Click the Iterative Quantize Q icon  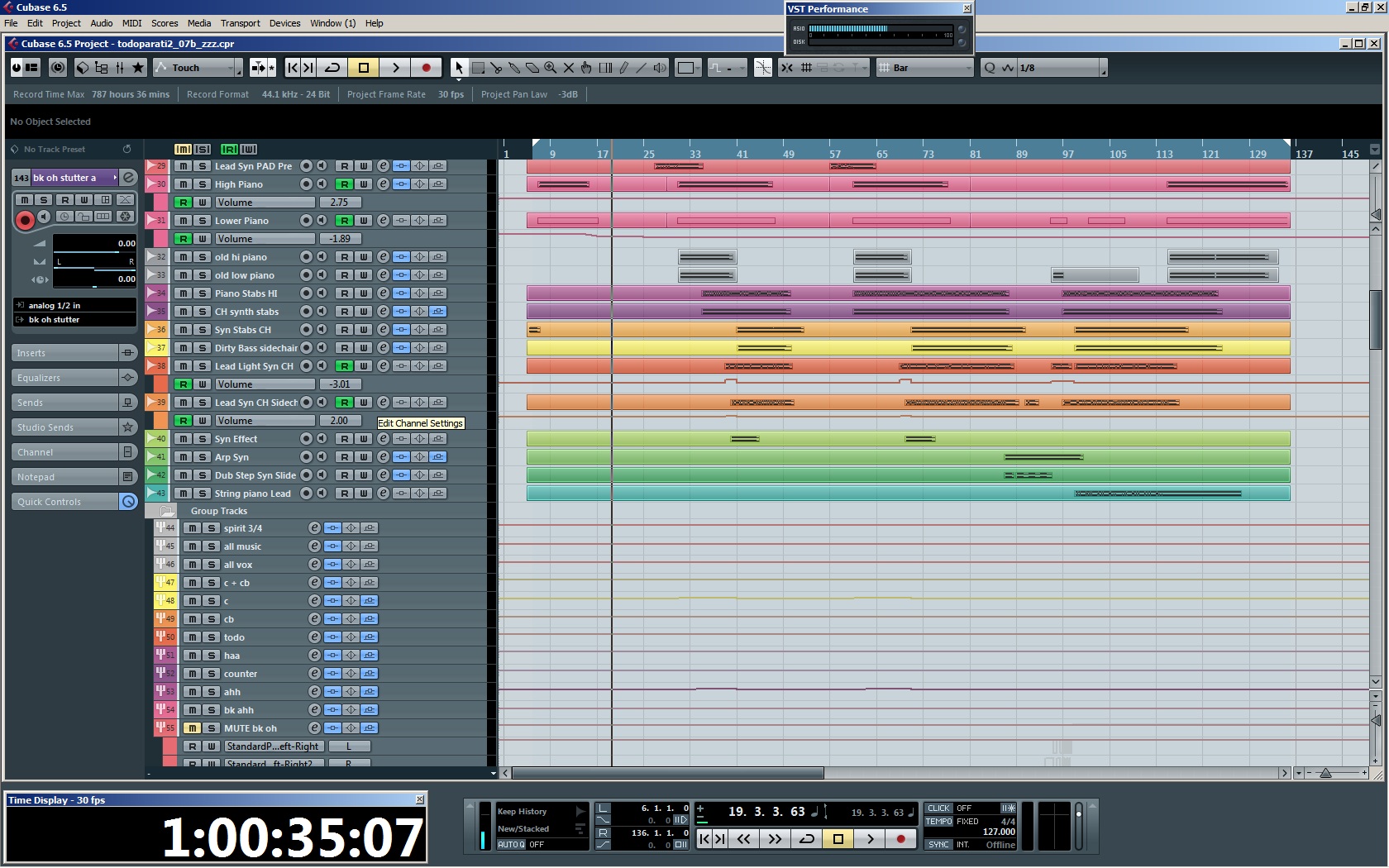(990, 68)
